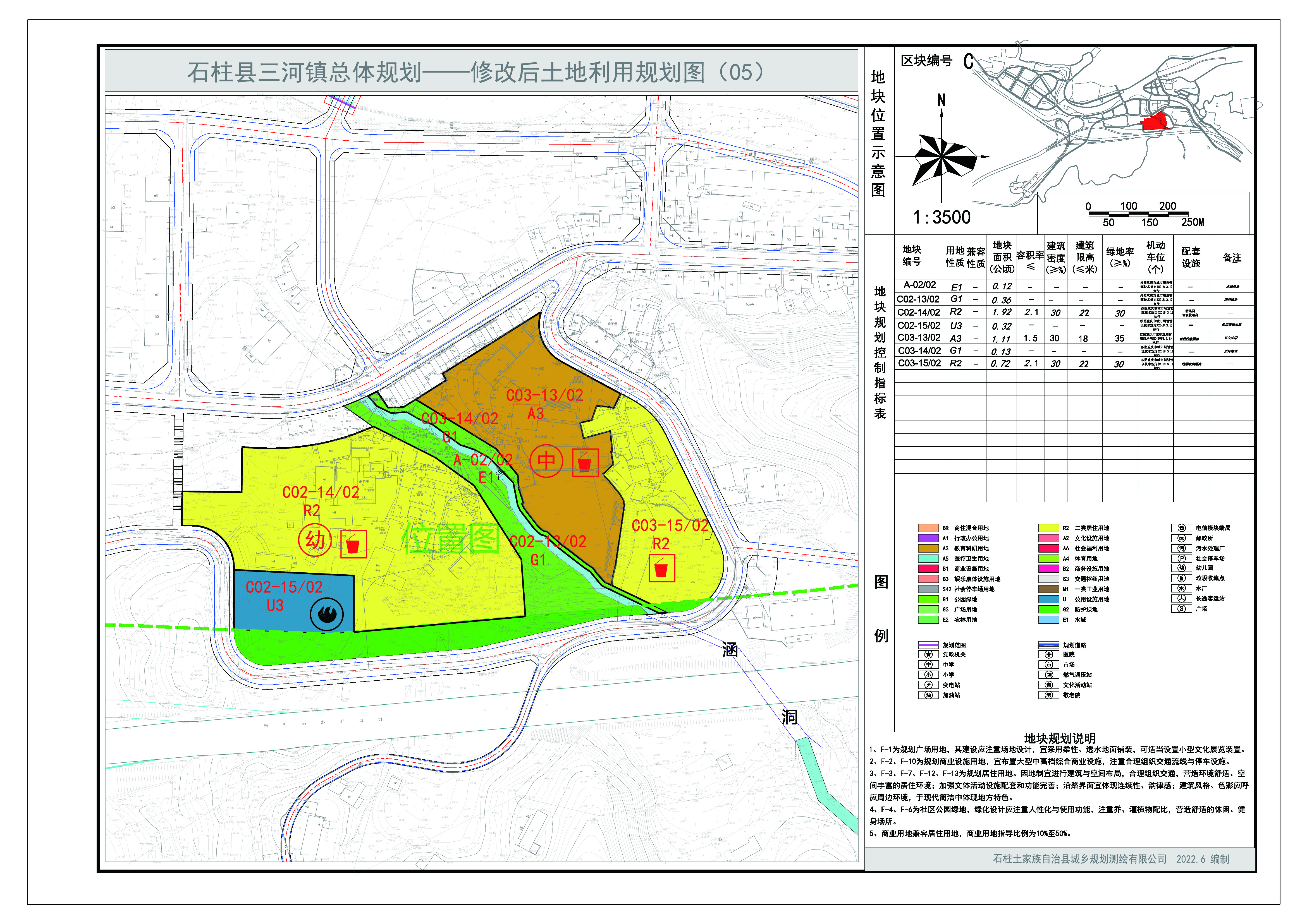Click the 1.92 area value in the table

click(x=1002, y=312)
